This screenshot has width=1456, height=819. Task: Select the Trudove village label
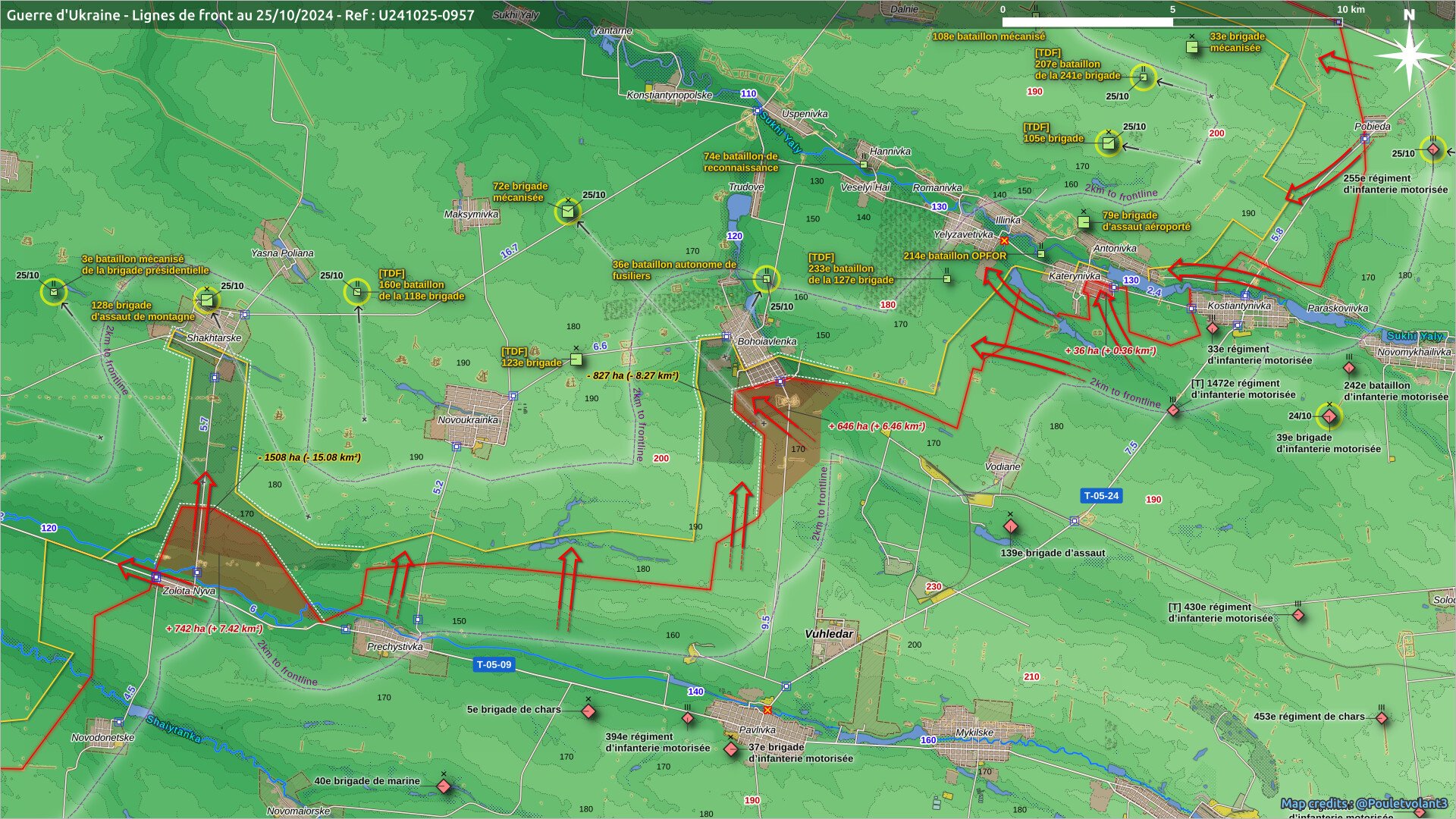[746, 187]
